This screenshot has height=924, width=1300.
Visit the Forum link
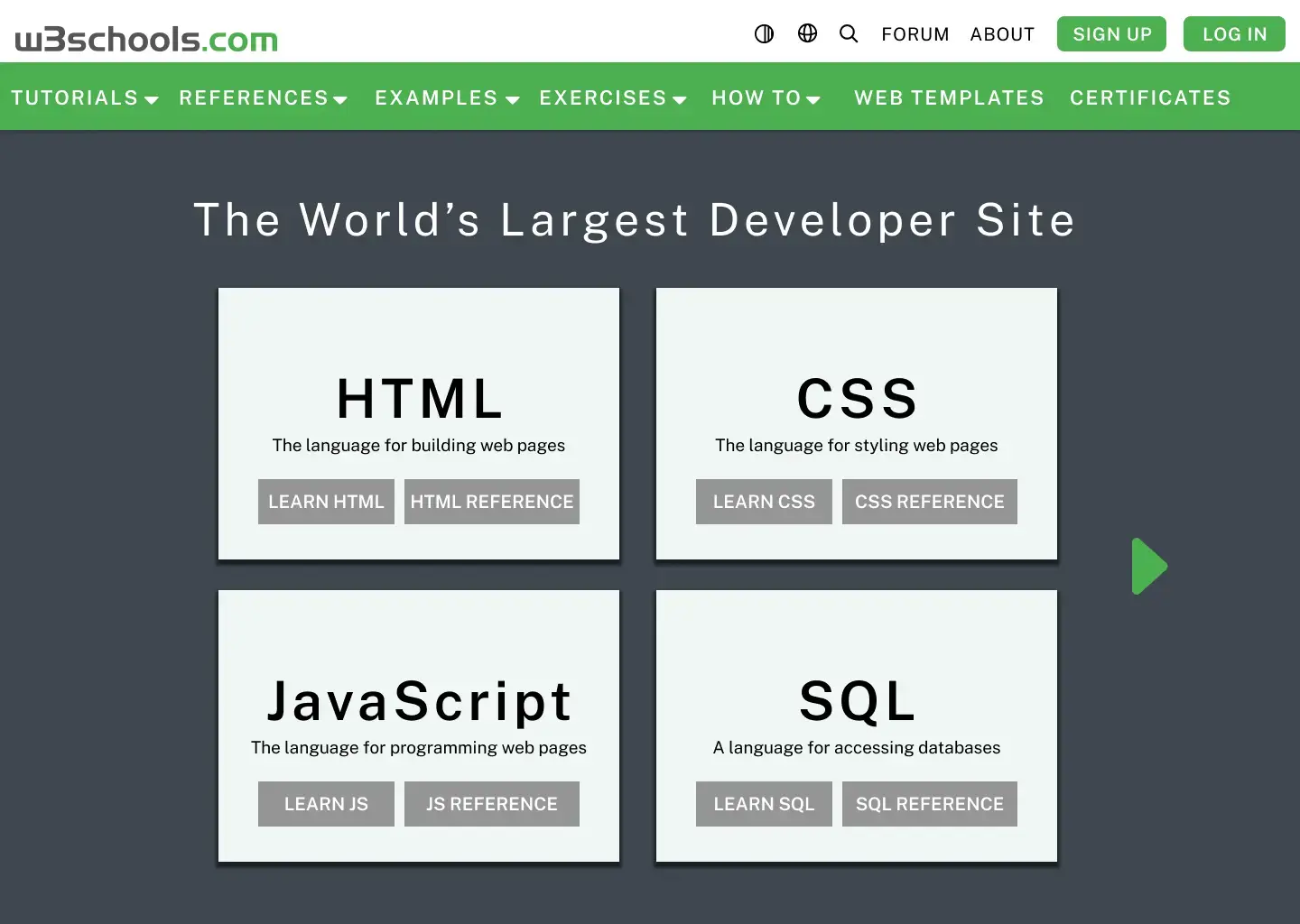point(915,34)
